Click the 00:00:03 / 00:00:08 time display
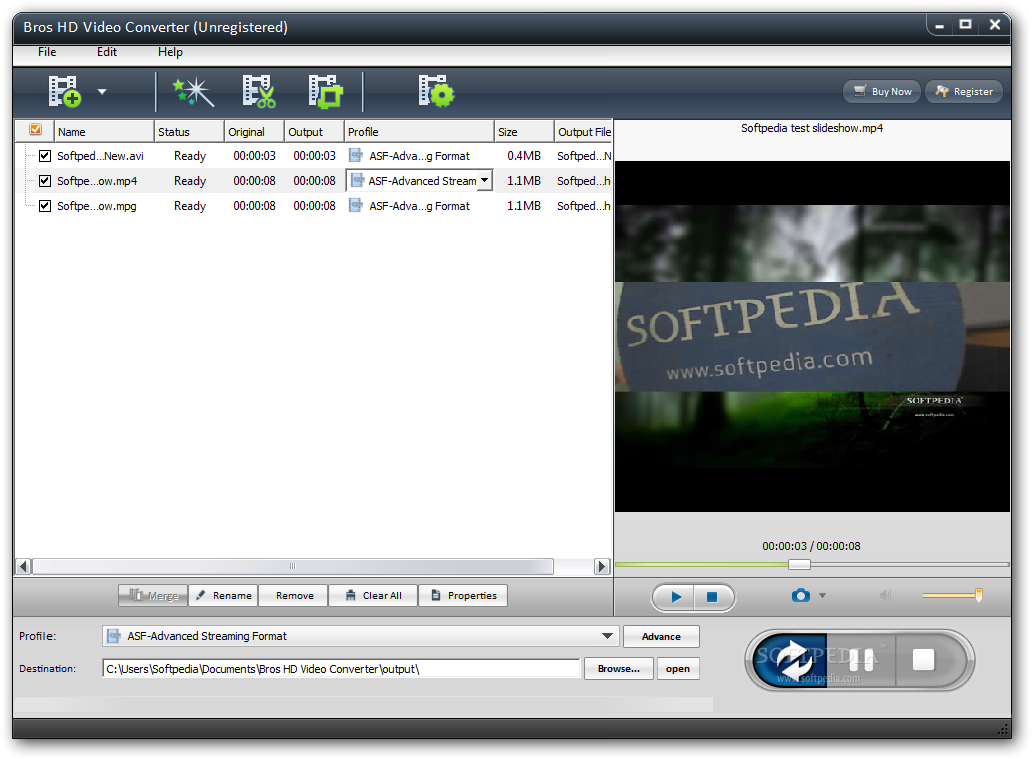Image resolution: width=1032 pixels, height=759 pixels. [811, 546]
